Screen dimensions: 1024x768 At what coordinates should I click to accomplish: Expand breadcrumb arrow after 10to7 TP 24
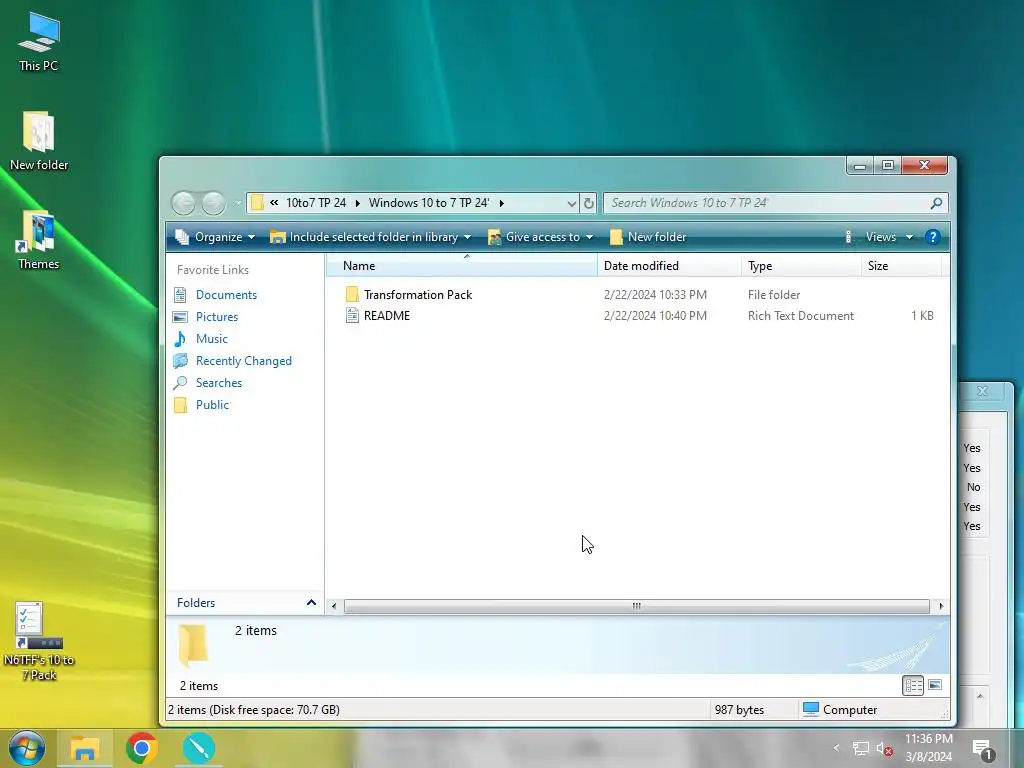pyautogui.click(x=358, y=203)
